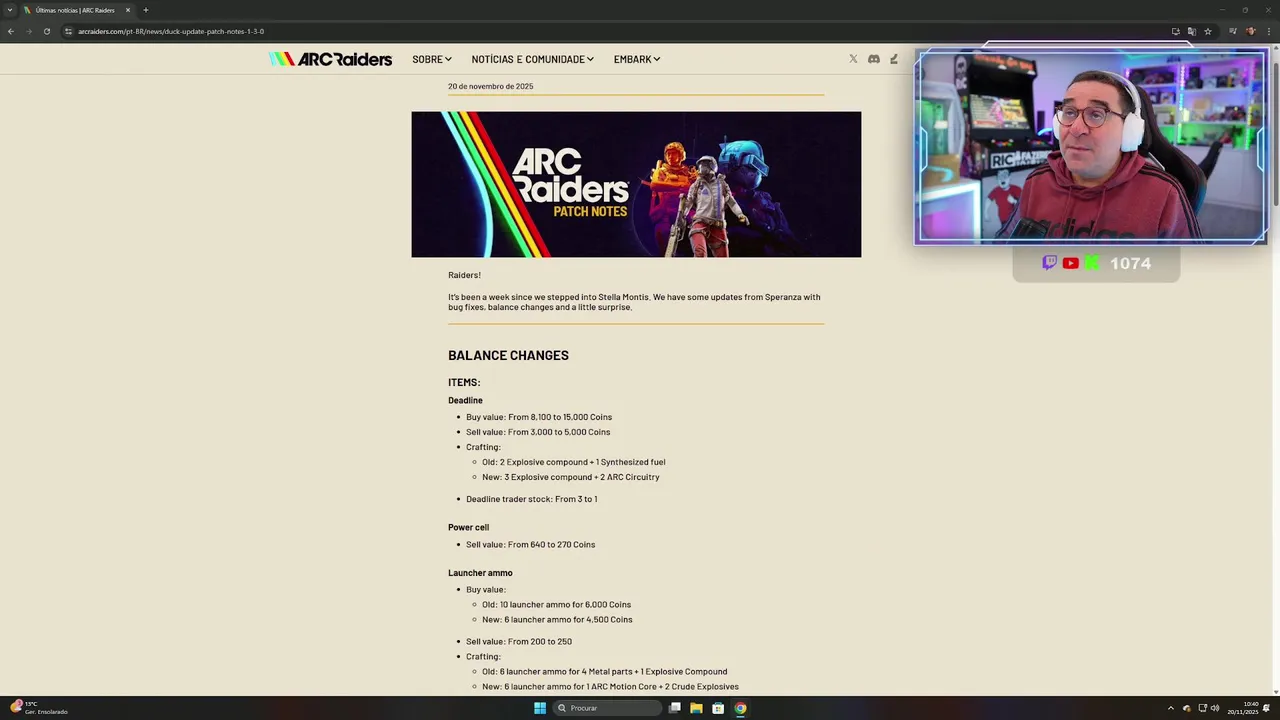Select the Últimas notícias browser tab
Viewport: 1280px width, 720px height.
[77, 10]
